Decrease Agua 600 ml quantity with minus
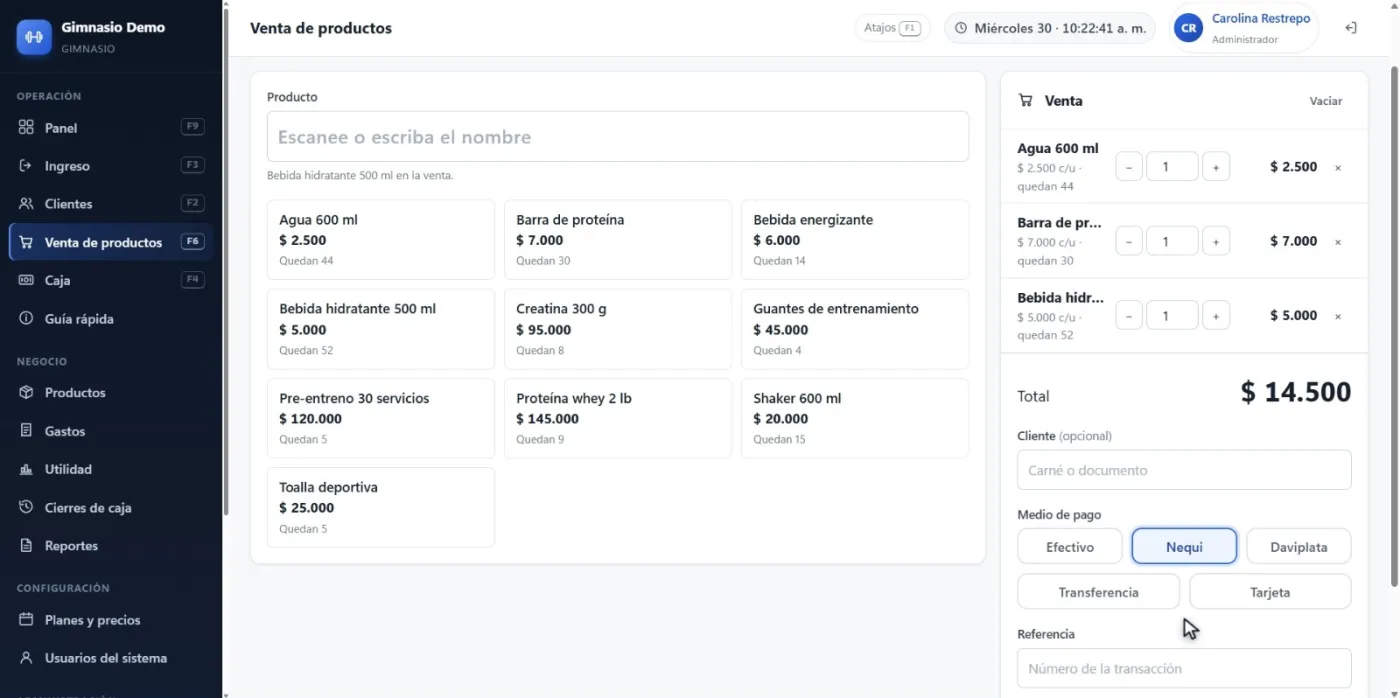 [x=1129, y=167]
